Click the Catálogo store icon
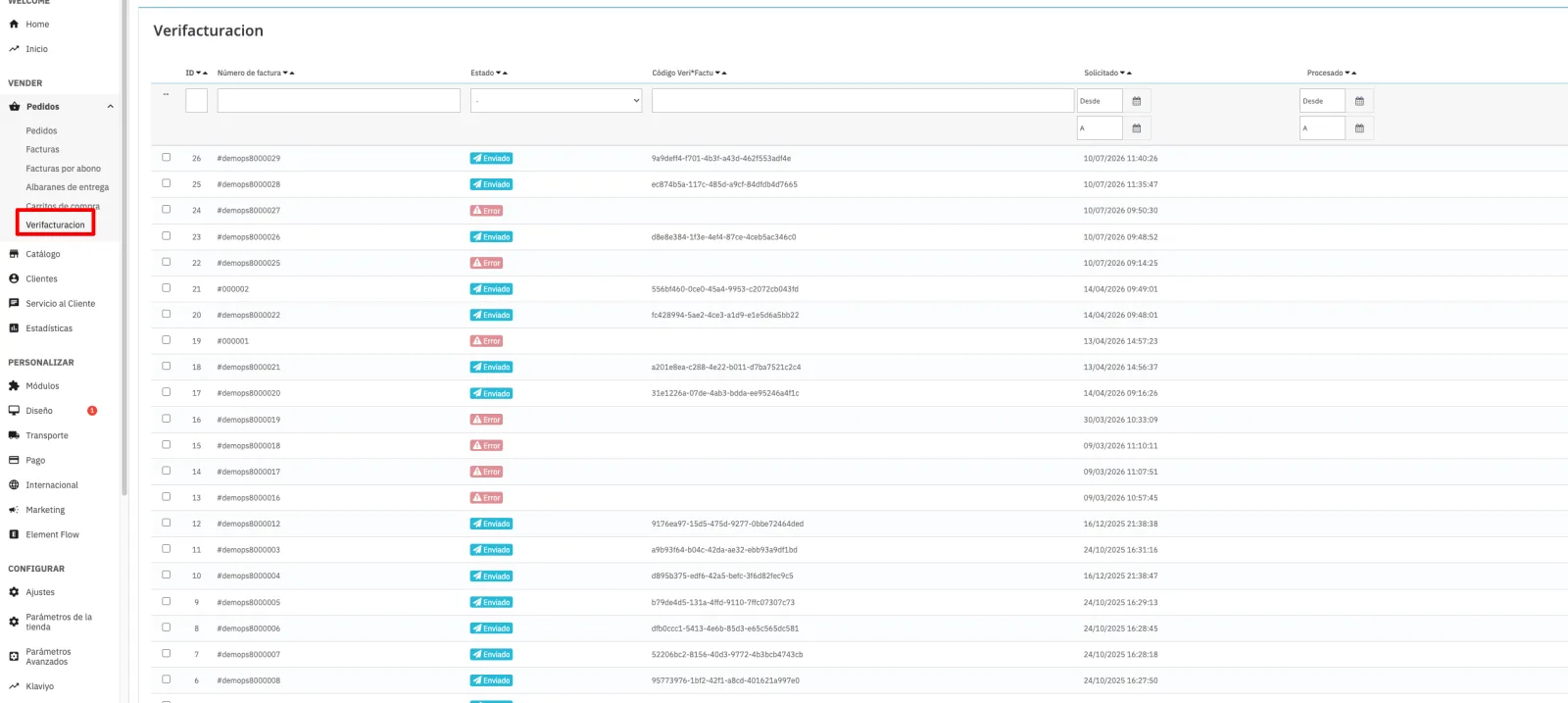The width and height of the screenshot is (1568, 703). click(x=14, y=254)
